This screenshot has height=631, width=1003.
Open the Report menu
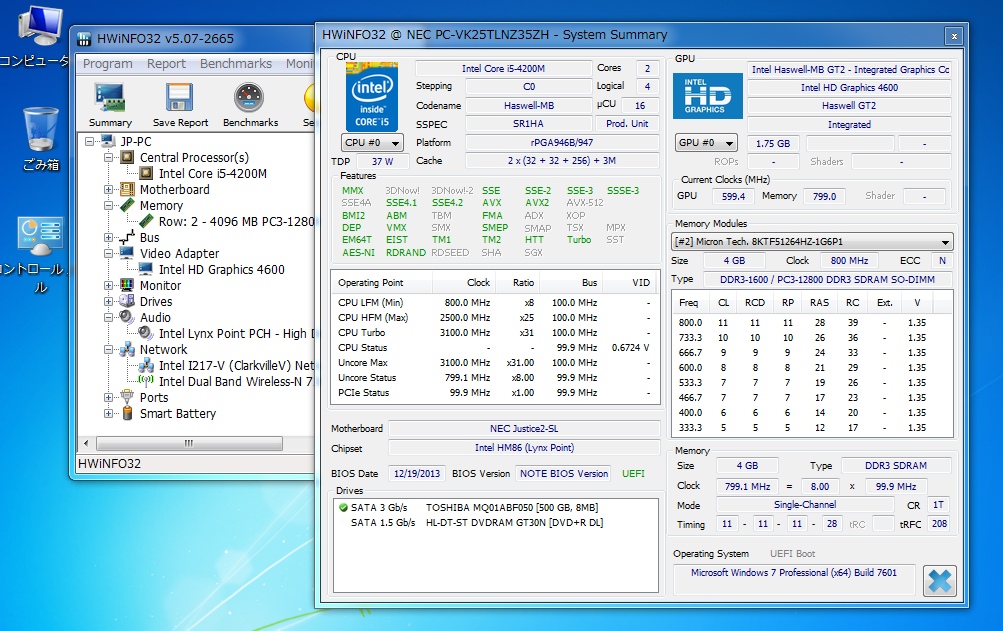coord(166,63)
